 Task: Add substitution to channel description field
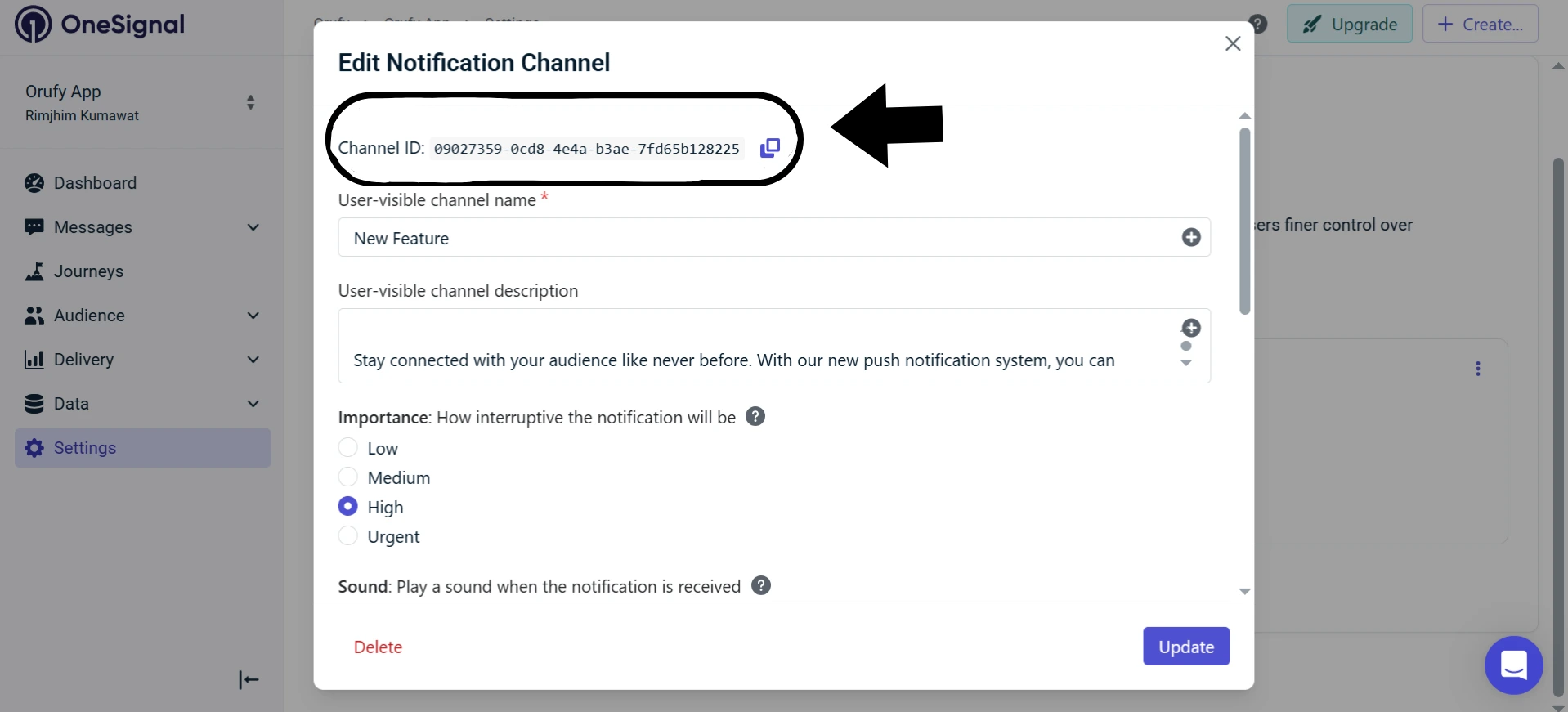coord(1191,328)
